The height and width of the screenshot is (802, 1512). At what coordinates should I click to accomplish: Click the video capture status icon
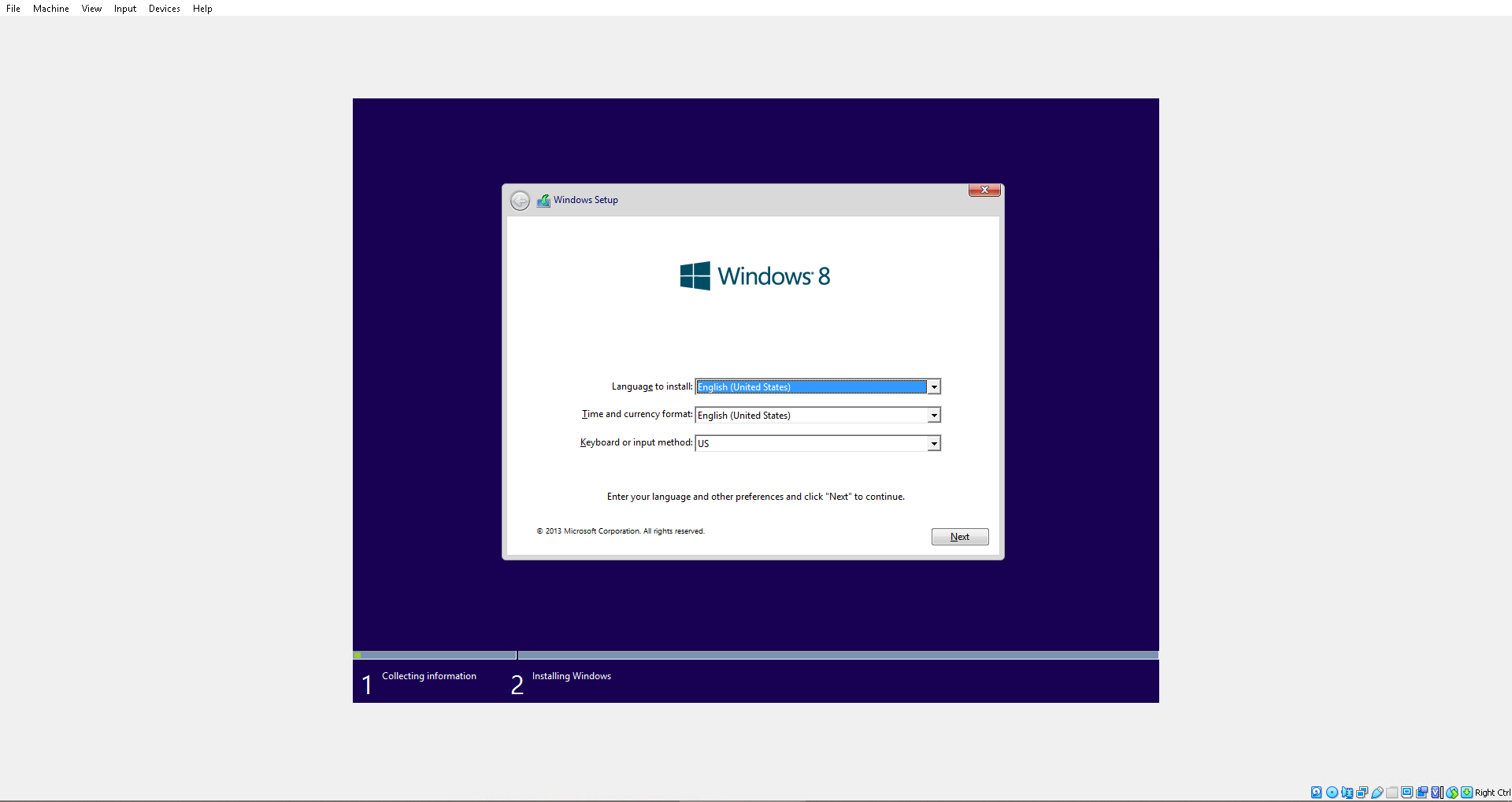1422,793
